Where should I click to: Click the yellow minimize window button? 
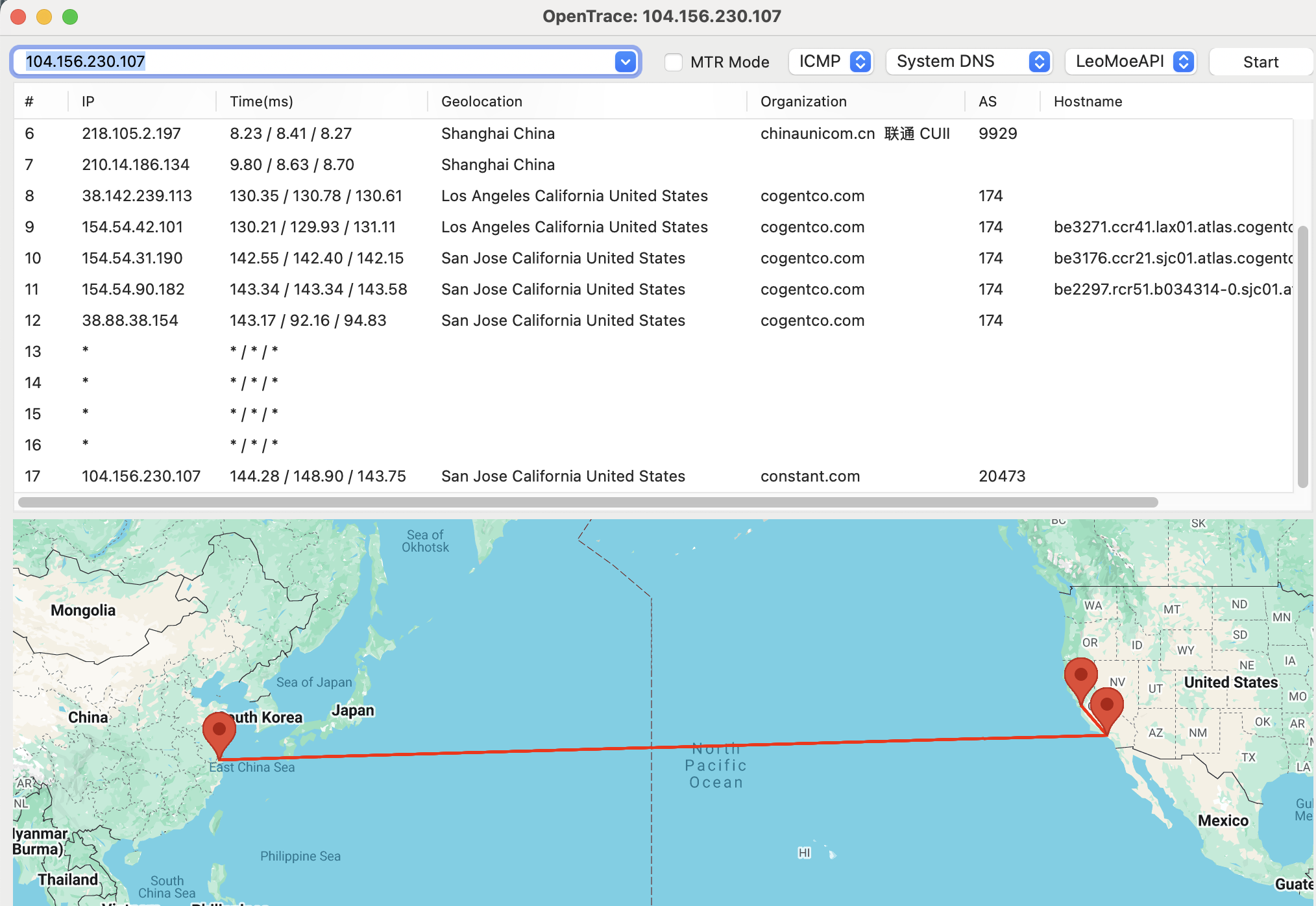44,17
